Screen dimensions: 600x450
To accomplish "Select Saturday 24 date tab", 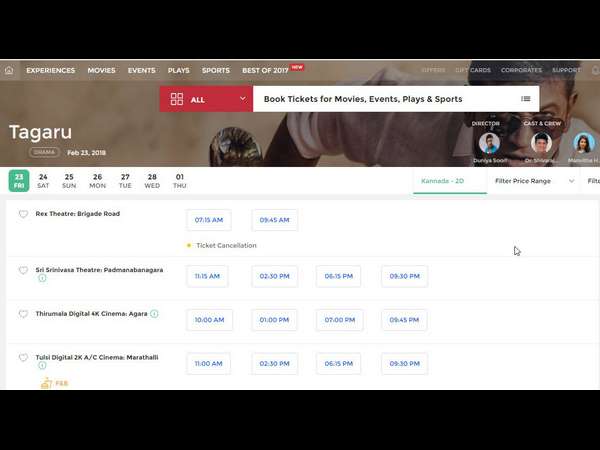I will point(43,181).
